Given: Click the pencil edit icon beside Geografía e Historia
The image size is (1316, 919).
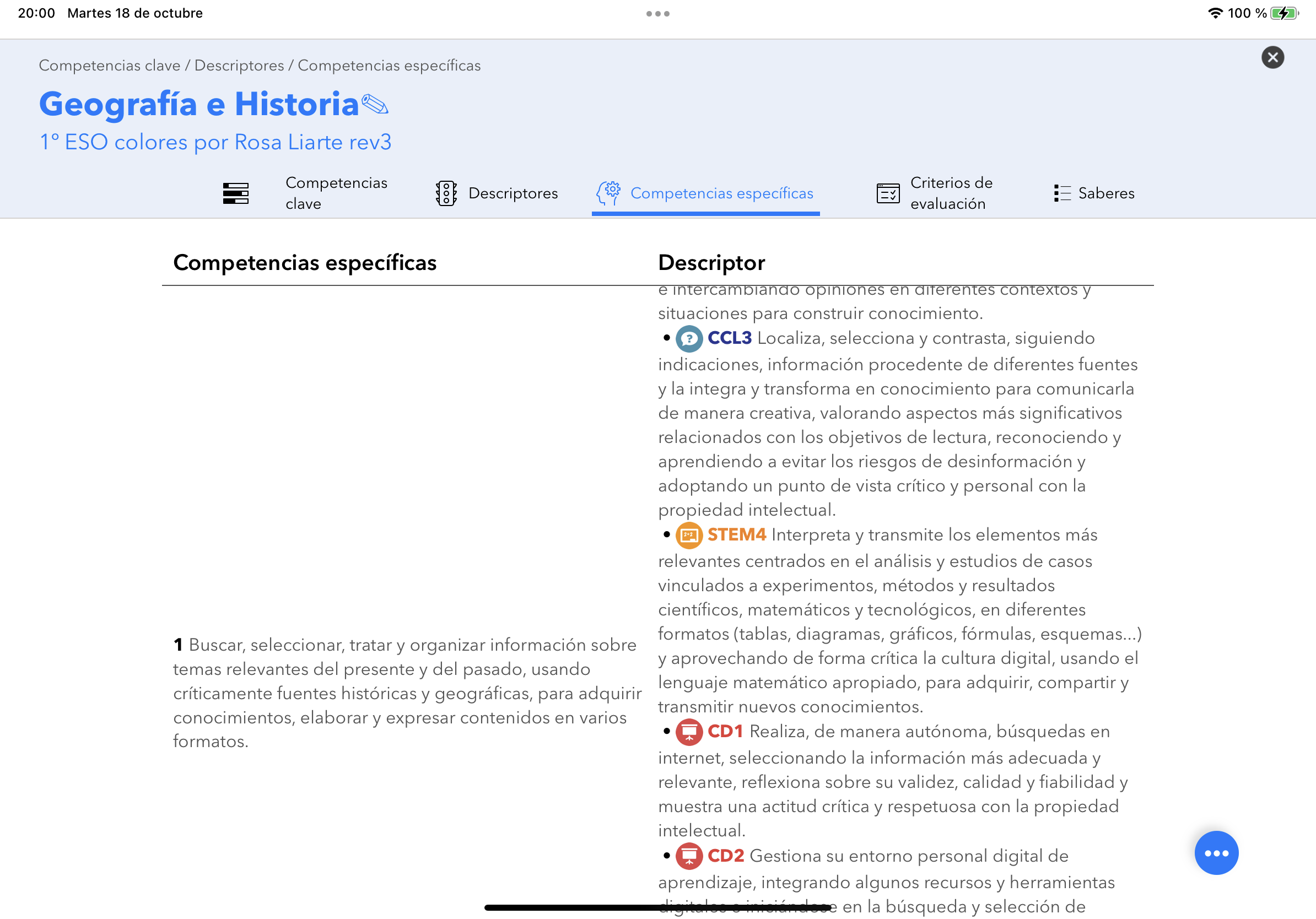Looking at the screenshot, I should pyautogui.click(x=375, y=104).
